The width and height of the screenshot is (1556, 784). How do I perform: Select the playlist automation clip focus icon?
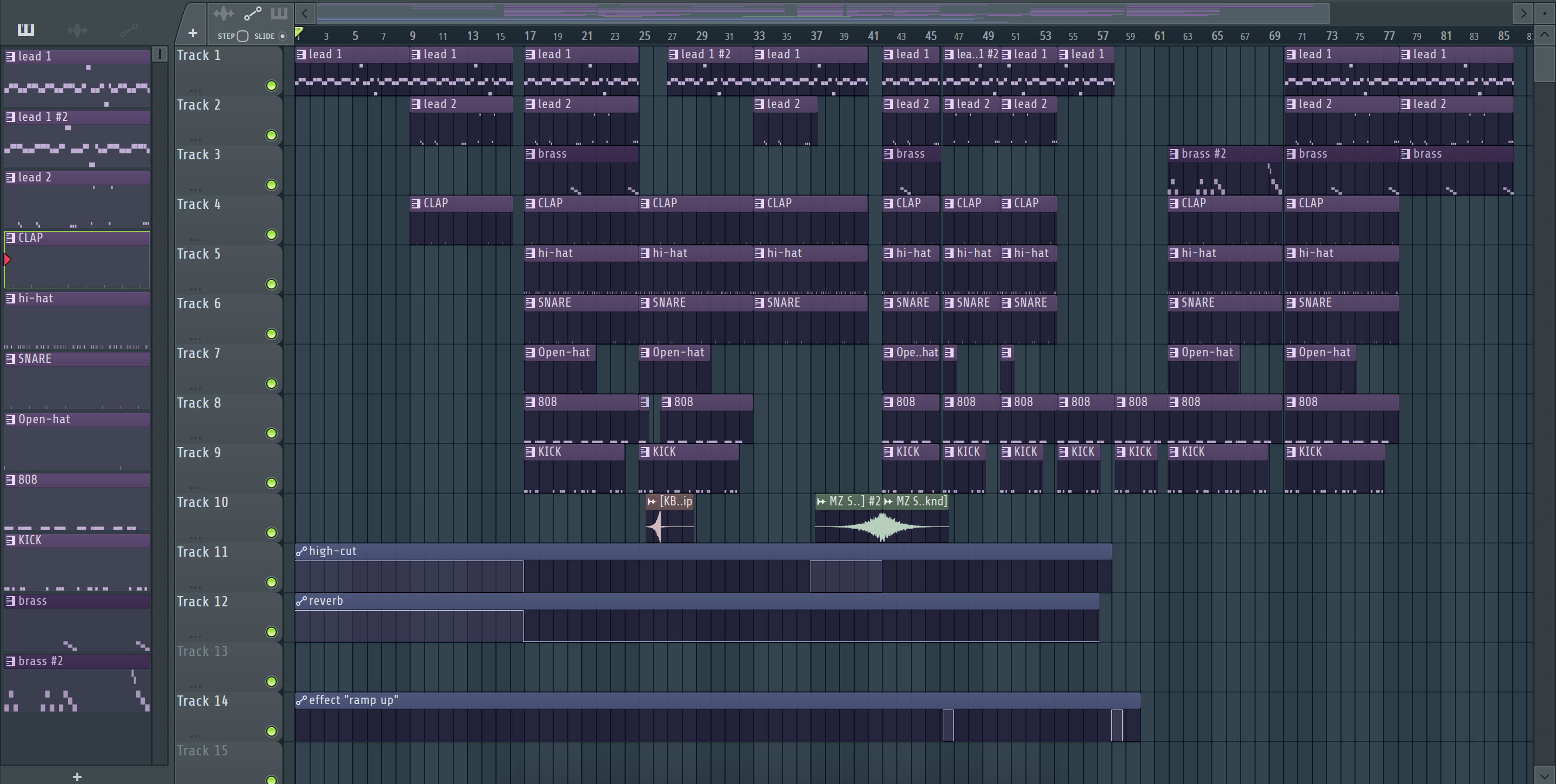click(252, 13)
